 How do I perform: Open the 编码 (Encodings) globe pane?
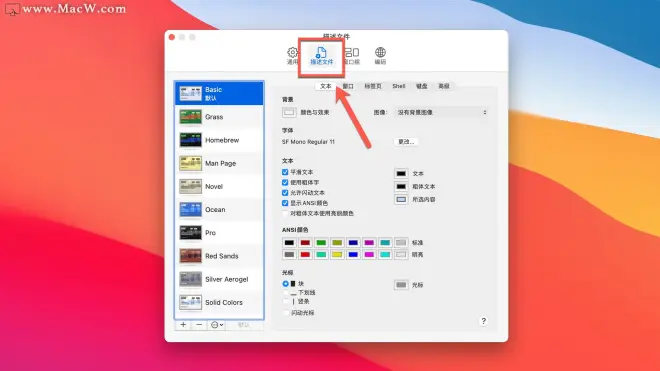click(x=380, y=56)
